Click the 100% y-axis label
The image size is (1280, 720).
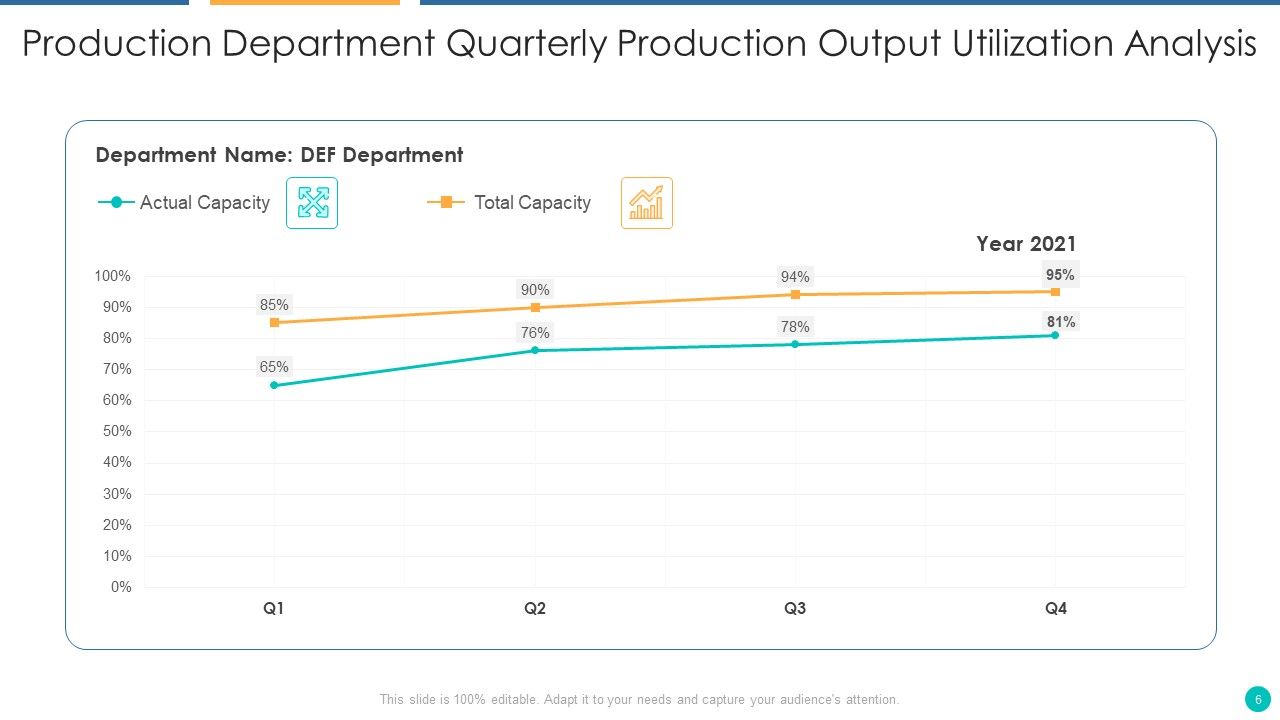pyautogui.click(x=113, y=276)
